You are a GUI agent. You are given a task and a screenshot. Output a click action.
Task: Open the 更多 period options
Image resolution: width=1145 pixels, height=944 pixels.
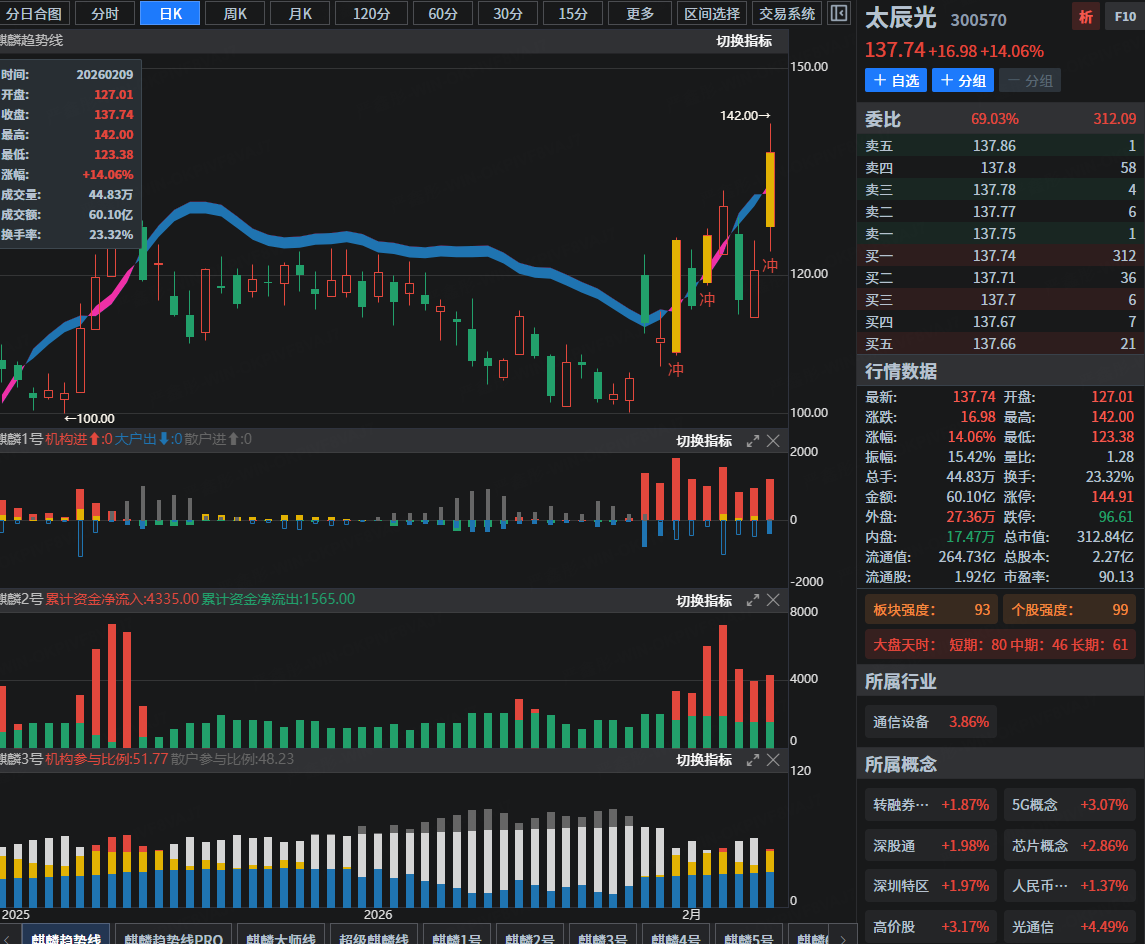tap(640, 13)
